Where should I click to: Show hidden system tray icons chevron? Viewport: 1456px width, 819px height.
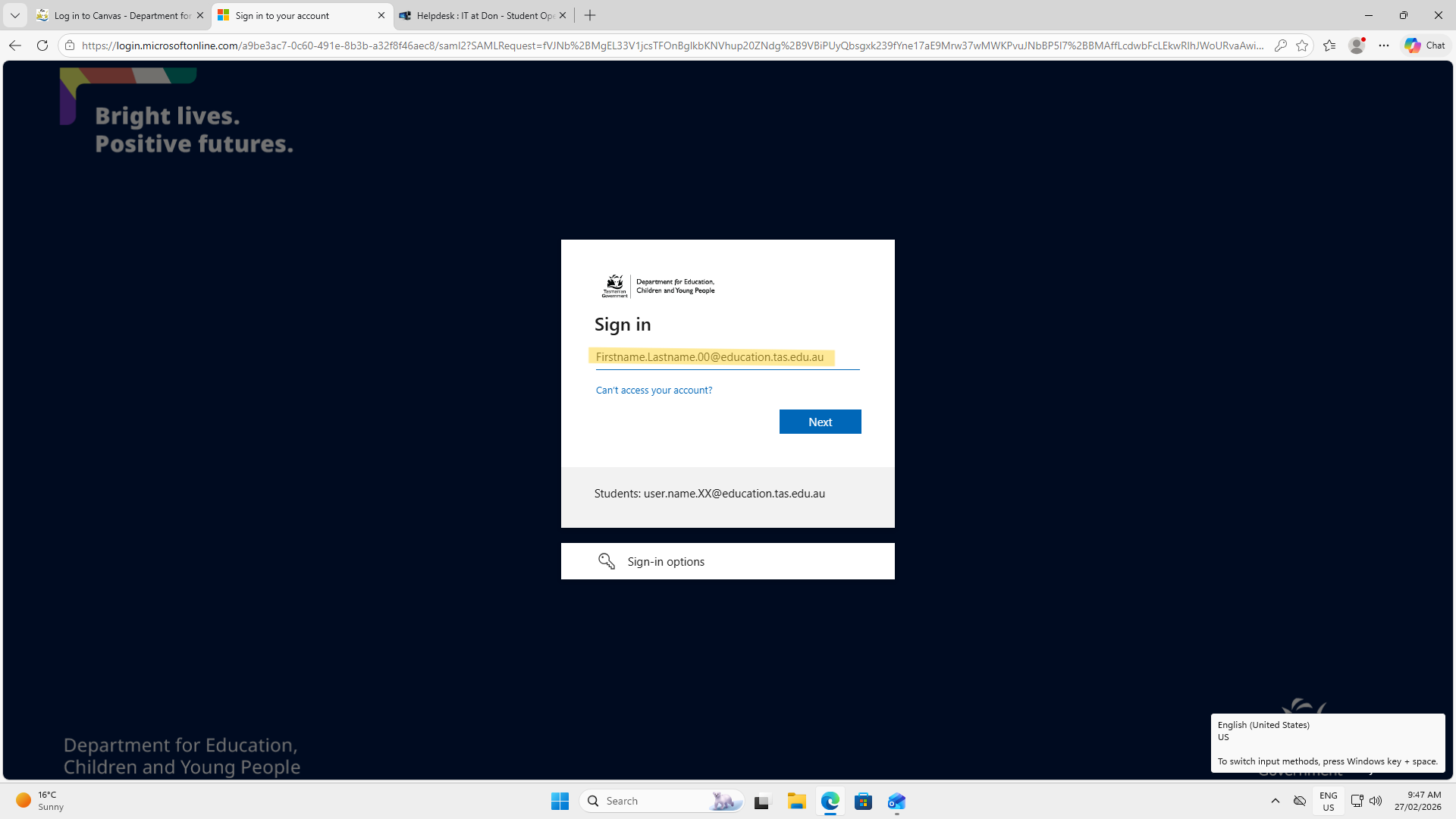tap(1276, 801)
